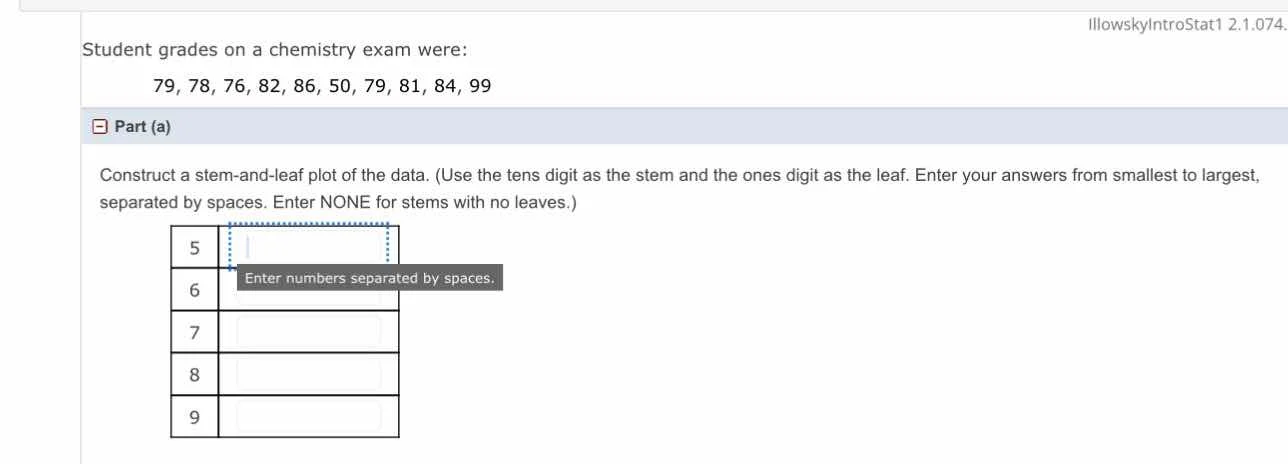Click the "Part (a)" section heading label
Image resolution: width=1288 pixels, height=464 pixels.
click(x=143, y=127)
